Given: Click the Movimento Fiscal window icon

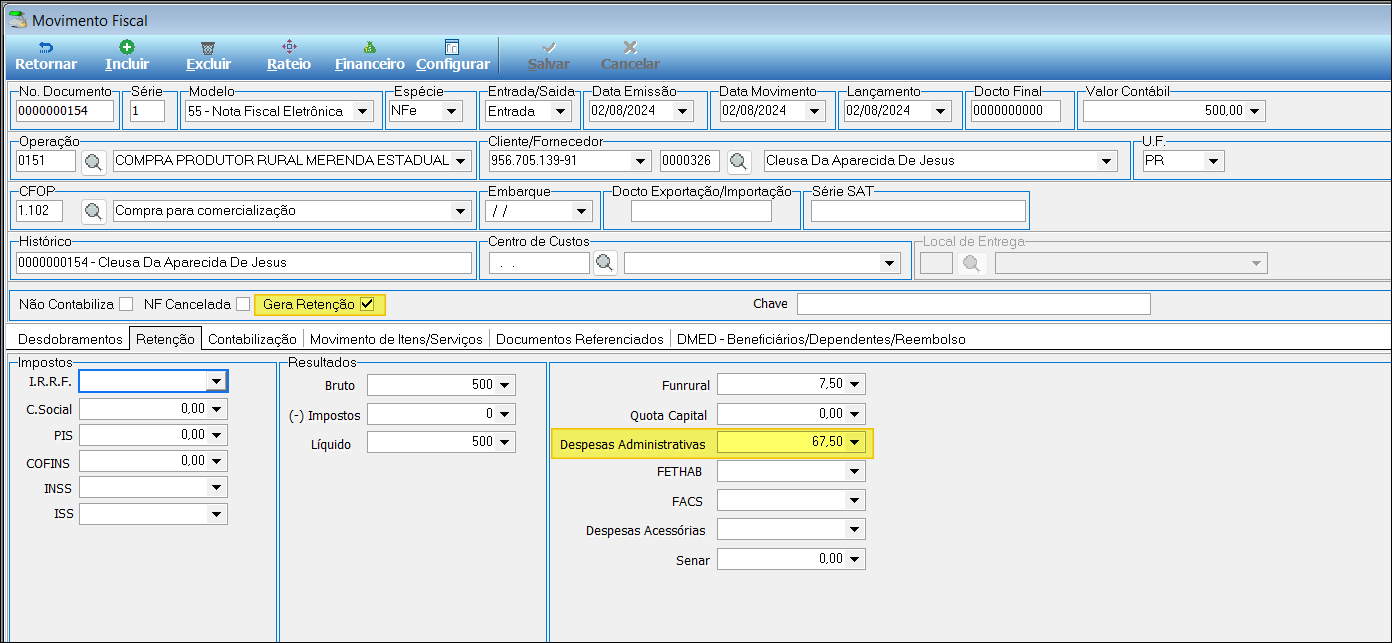Looking at the screenshot, I should (x=17, y=19).
